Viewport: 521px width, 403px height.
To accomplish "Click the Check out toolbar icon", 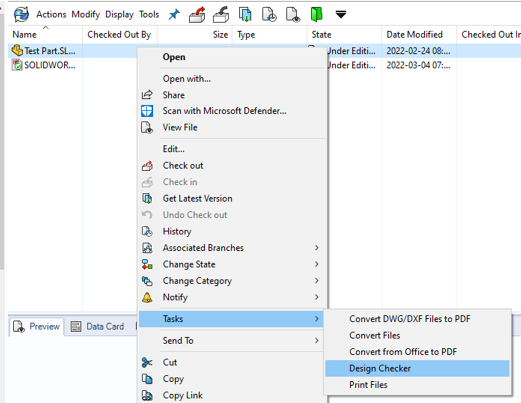I will (x=197, y=15).
